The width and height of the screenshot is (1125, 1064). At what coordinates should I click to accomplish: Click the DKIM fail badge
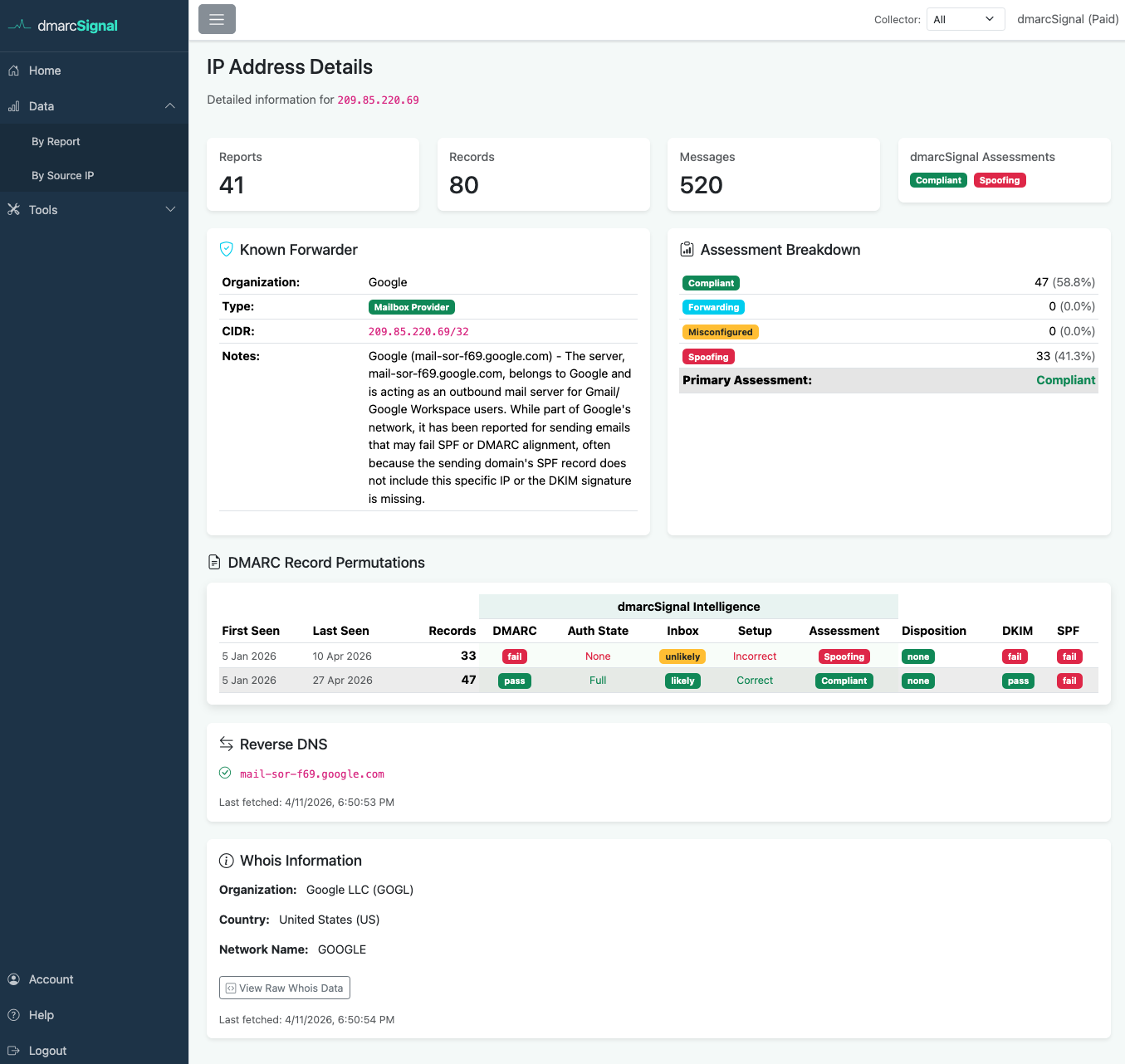(x=1015, y=656)
